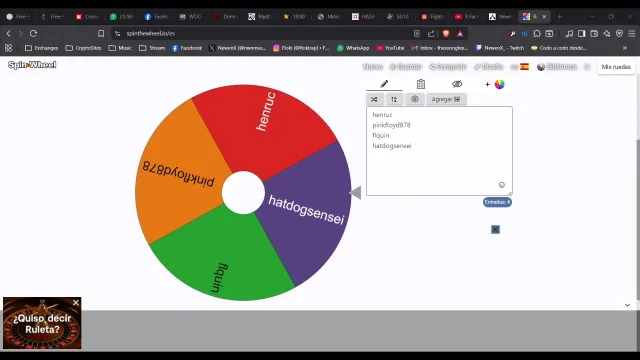Open the results tab (clipboard icon)
Viewport: 640px width, 360px height.
[421, 84]
